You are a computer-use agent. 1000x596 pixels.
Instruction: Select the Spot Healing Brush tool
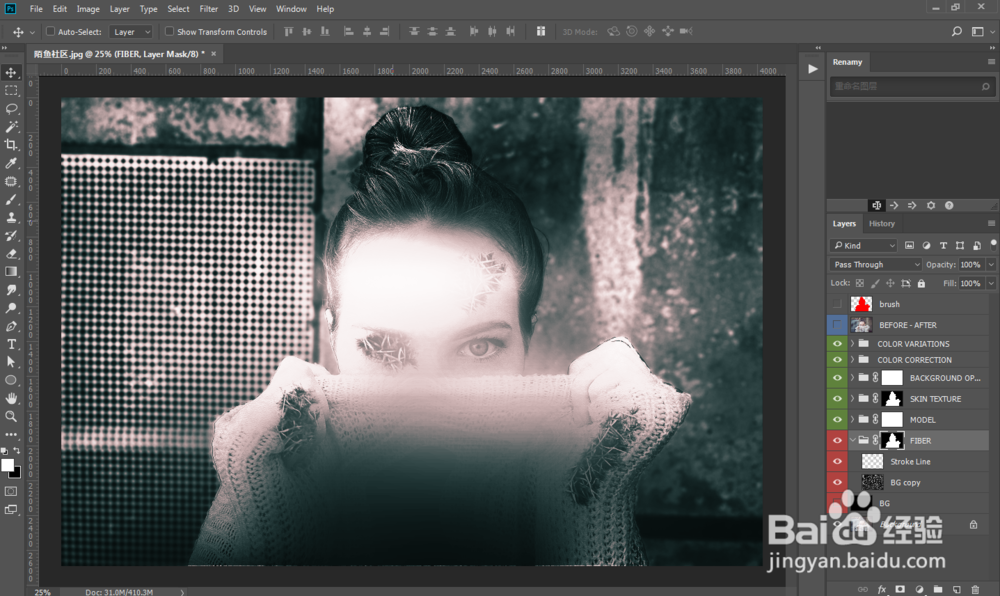(11, 181)
